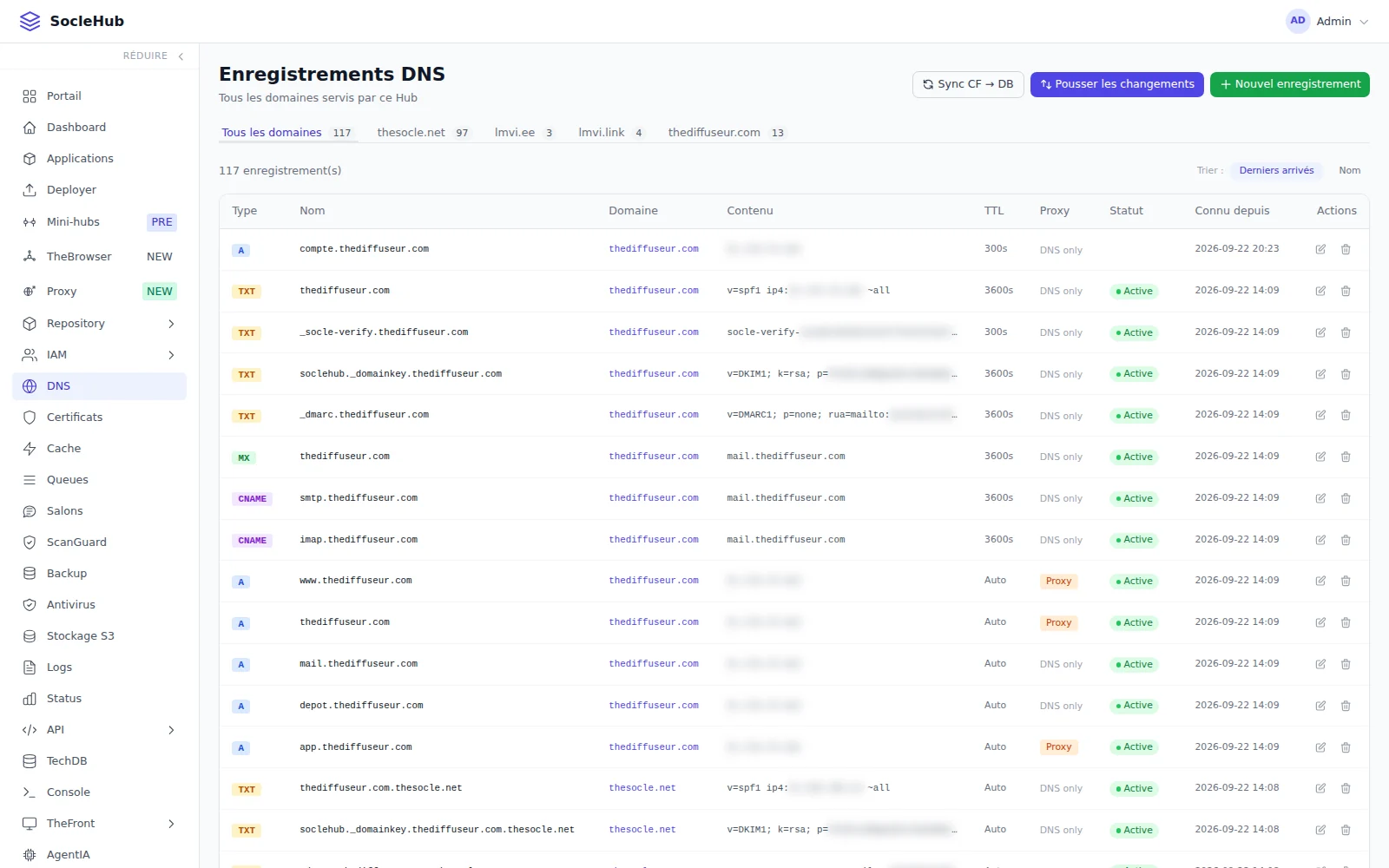Click the SocleHub logo
This screenshot has width=1389, height=868.
[71, 21]
